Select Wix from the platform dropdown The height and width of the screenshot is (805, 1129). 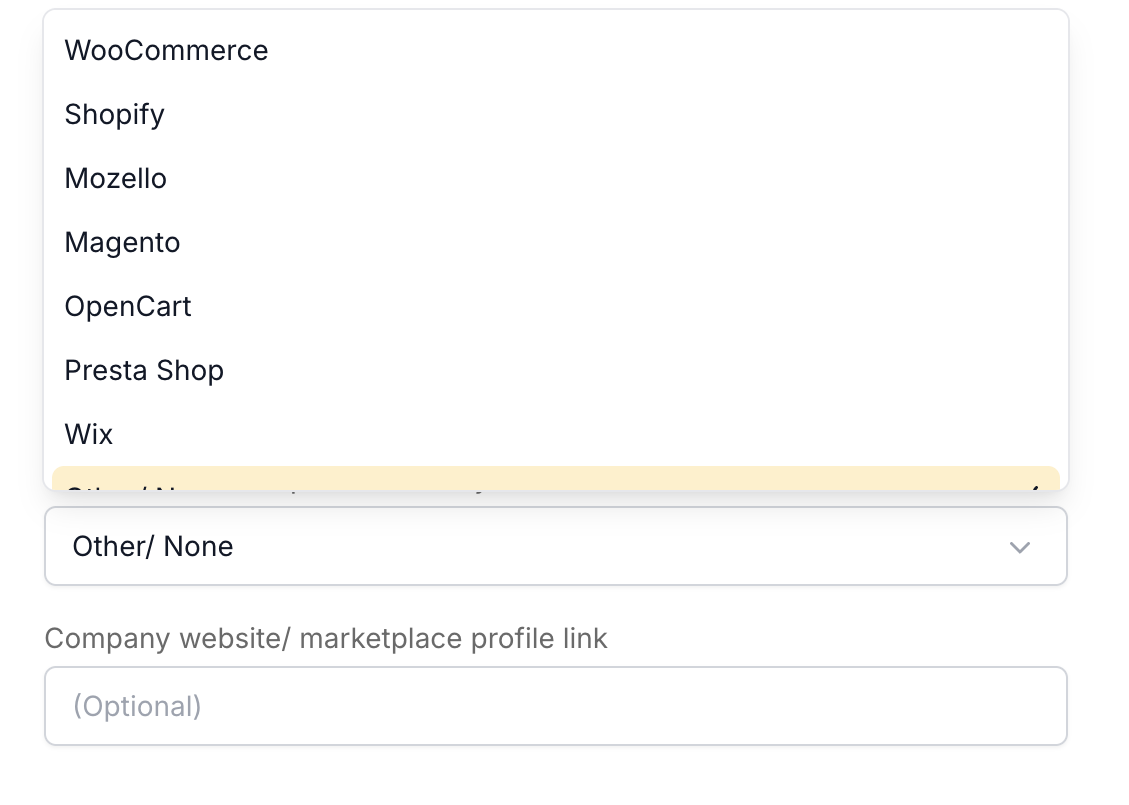tap(88, 434)
